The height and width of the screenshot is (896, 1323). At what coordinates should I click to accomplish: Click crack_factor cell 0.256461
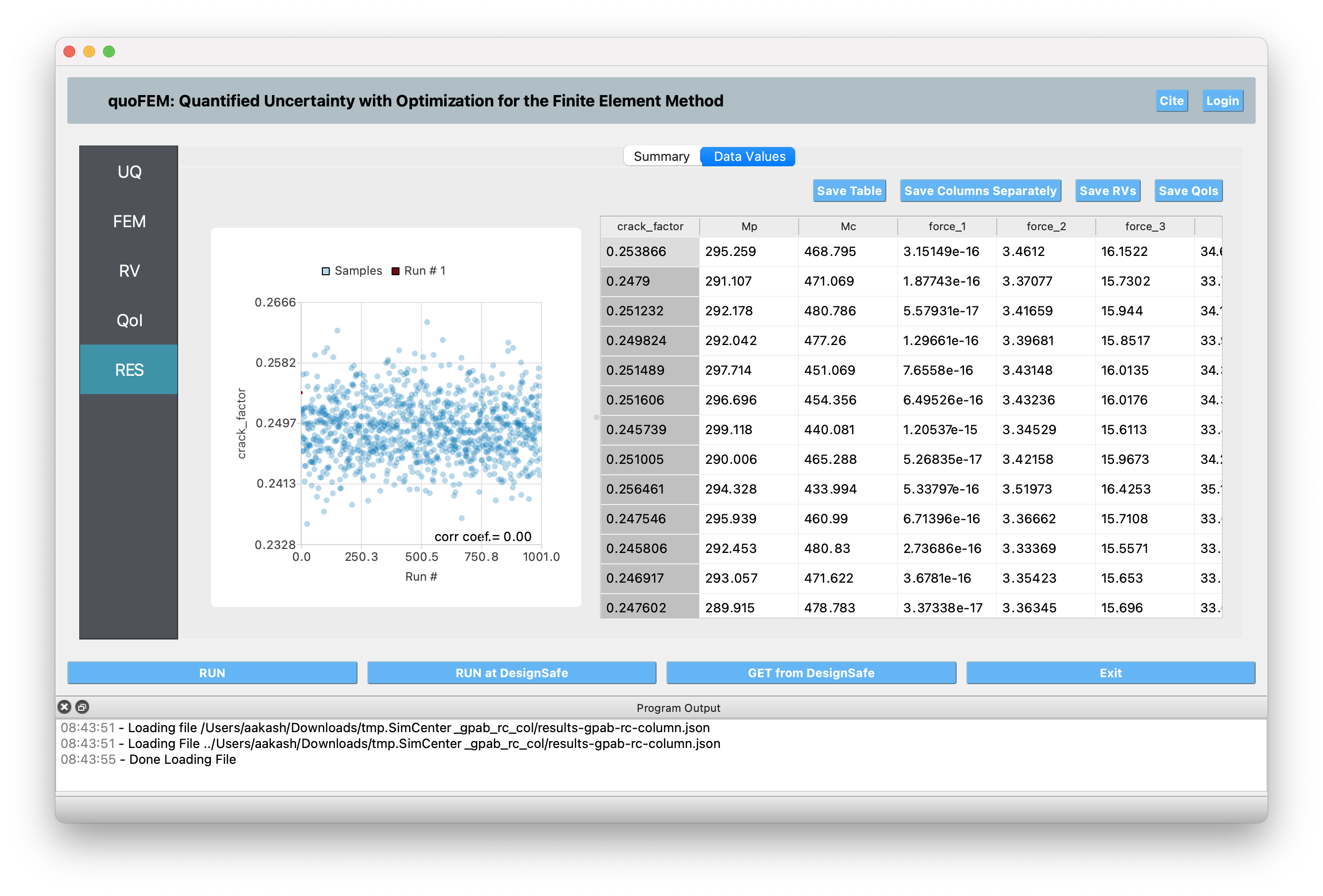tap(650, 489)
